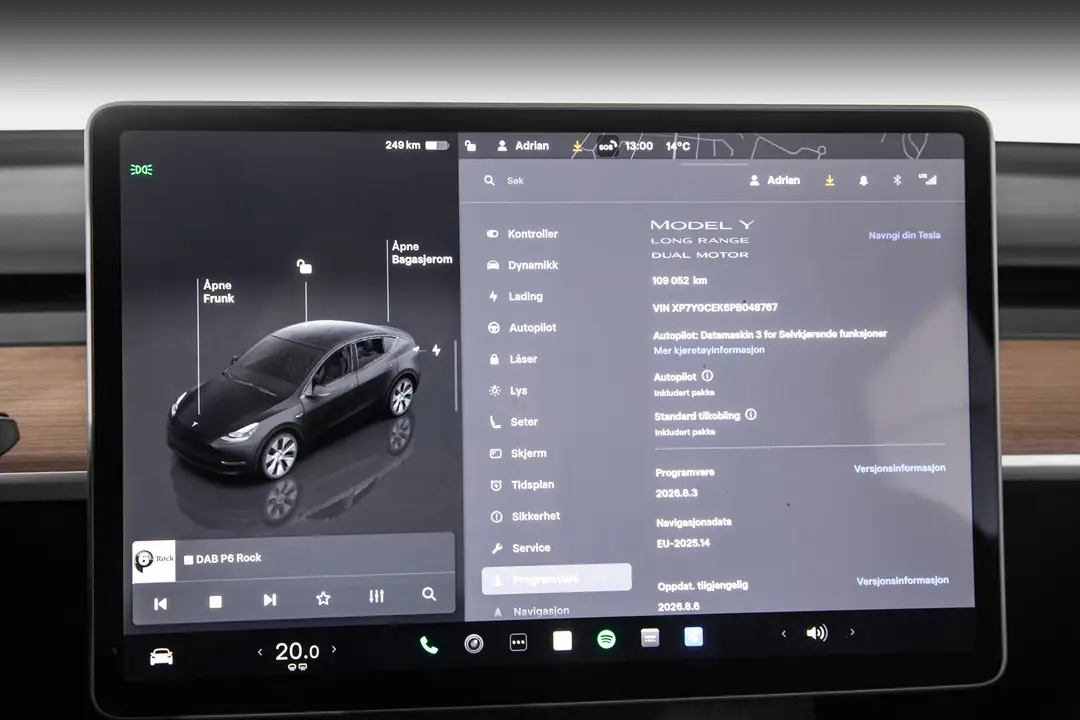Viewport: 1080px width, 720px height.
Task: Open Versjonsinformasjon for the available update
Action: point(902,581)
